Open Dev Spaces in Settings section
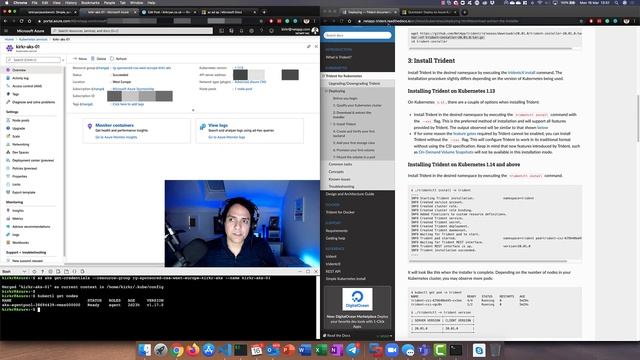640x360 pixels. (20, 152)
